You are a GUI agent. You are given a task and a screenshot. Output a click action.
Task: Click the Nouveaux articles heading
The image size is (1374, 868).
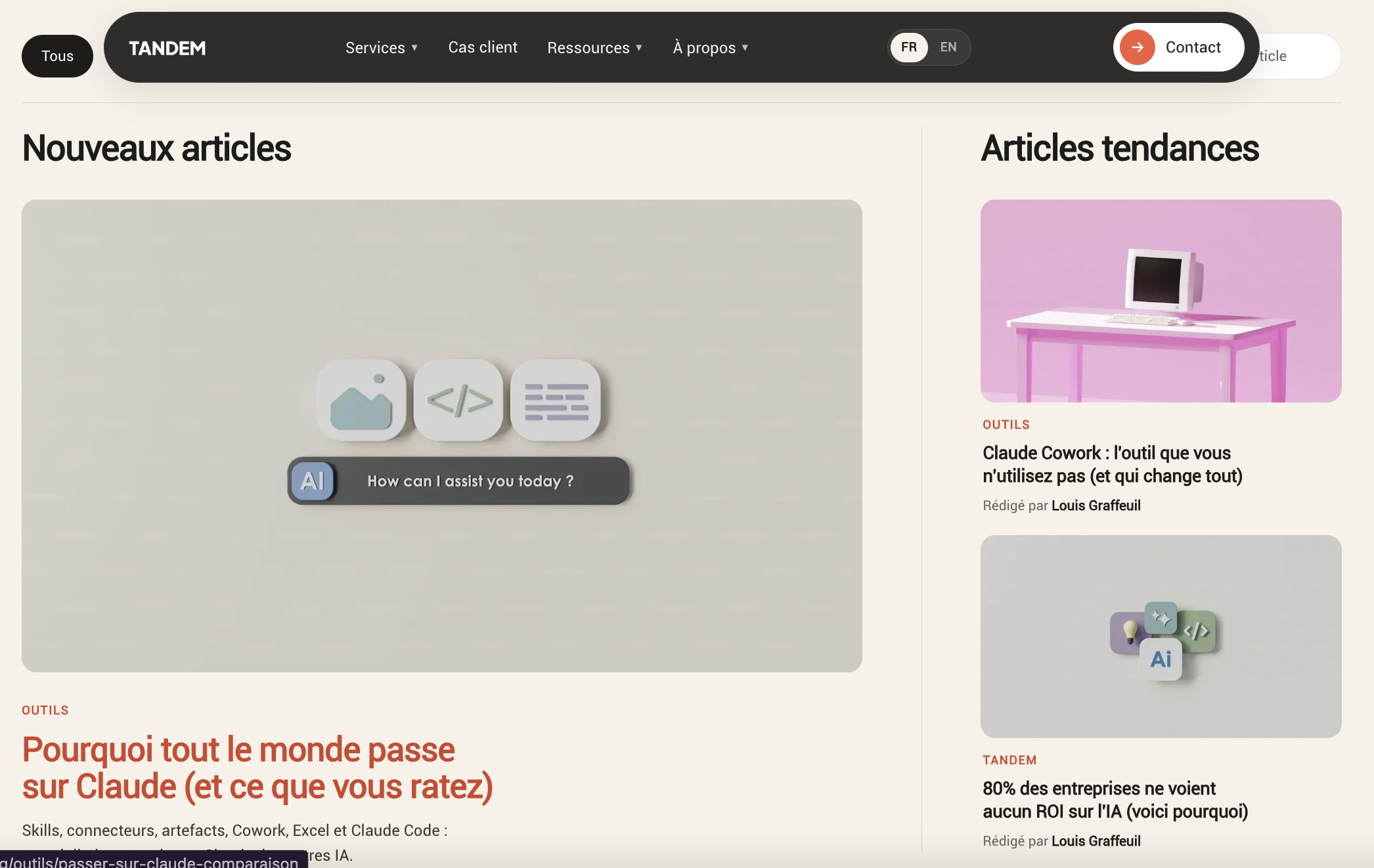coord(156,148)
